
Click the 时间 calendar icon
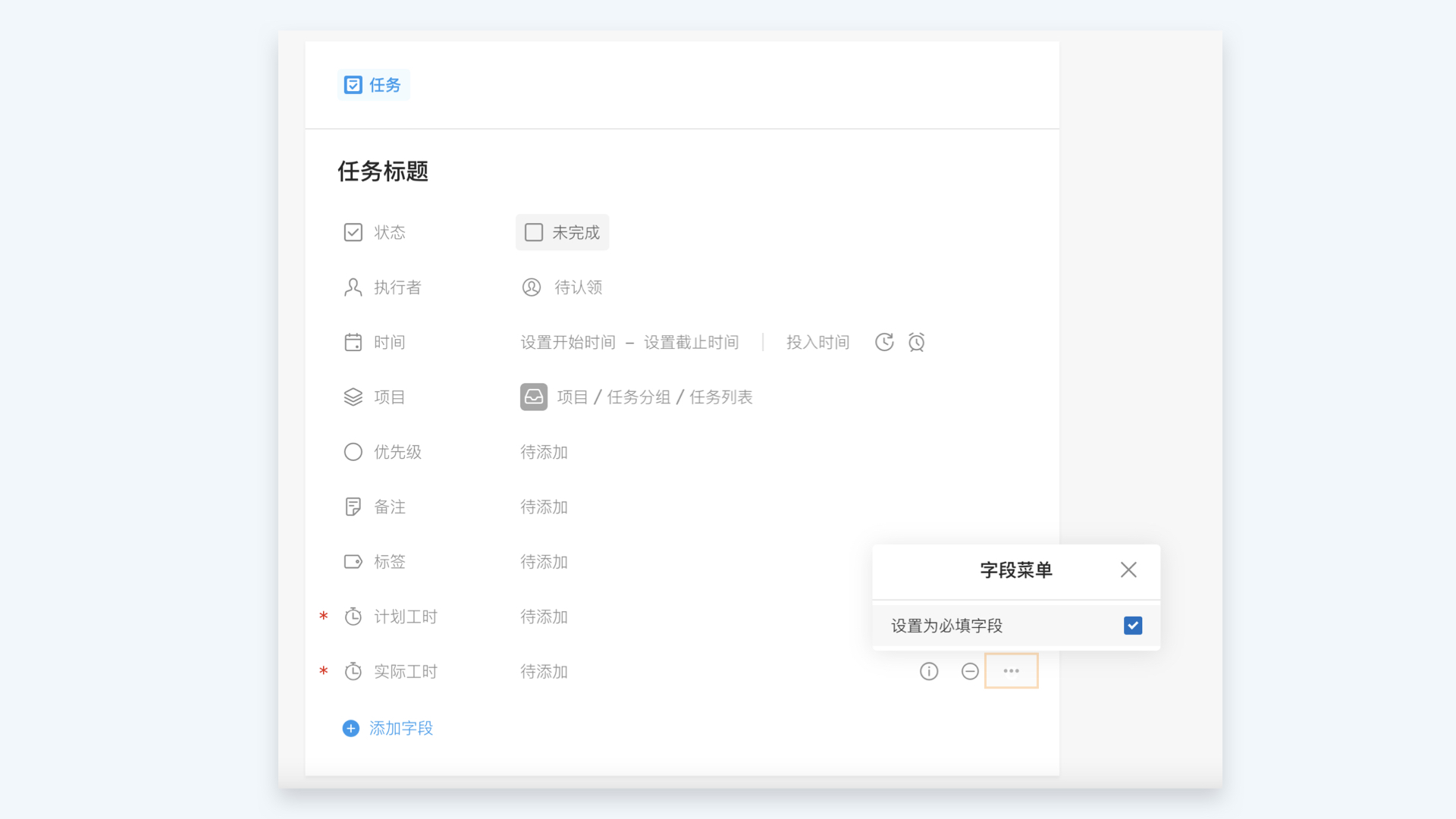[x=353, y=342]
